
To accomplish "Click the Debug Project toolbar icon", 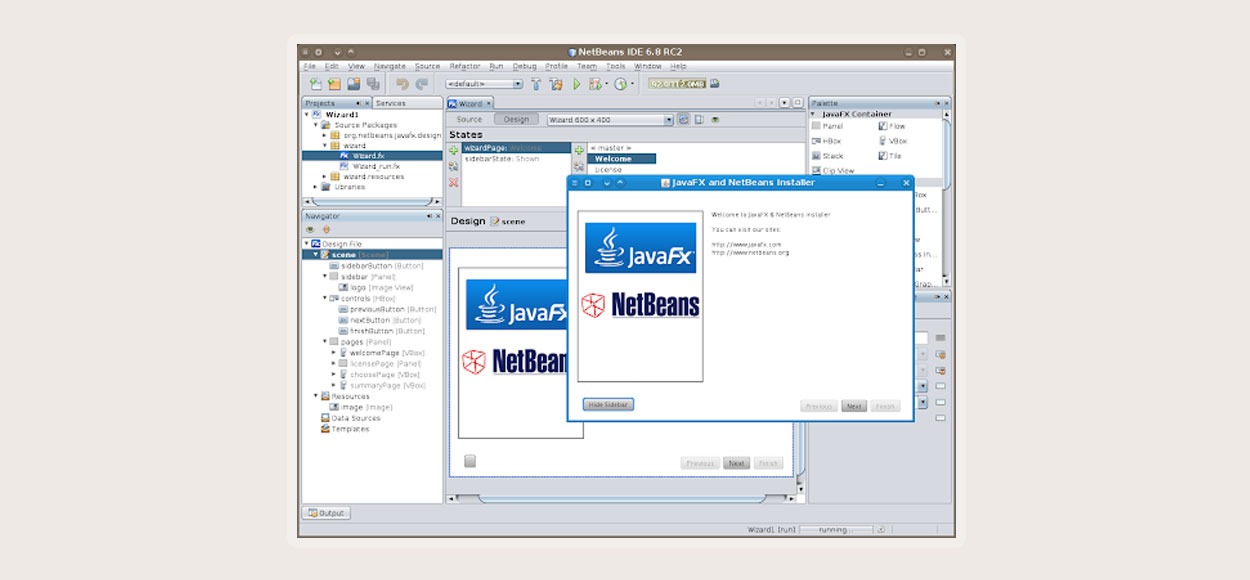I will click(595, 84).
